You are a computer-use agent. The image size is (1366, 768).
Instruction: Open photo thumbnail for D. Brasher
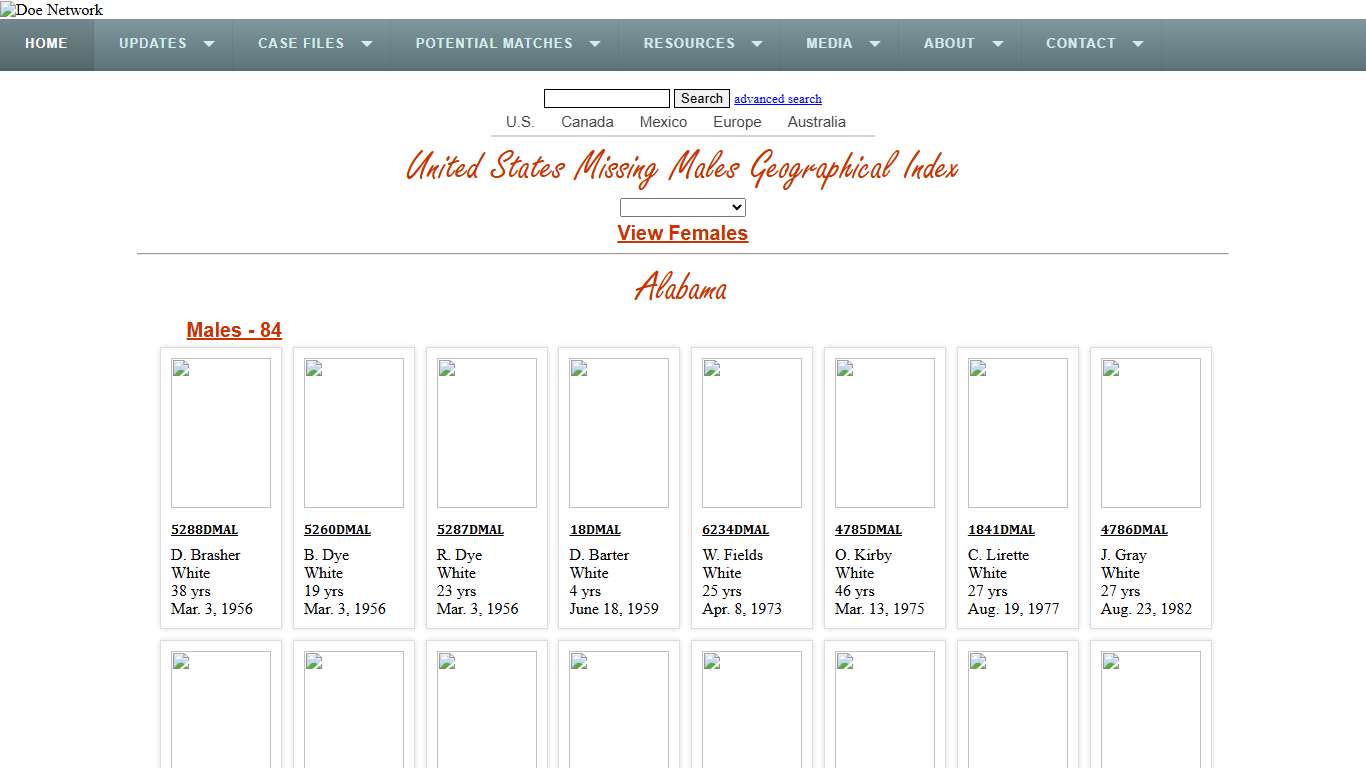pyautogui.click(x=221, y=433)
